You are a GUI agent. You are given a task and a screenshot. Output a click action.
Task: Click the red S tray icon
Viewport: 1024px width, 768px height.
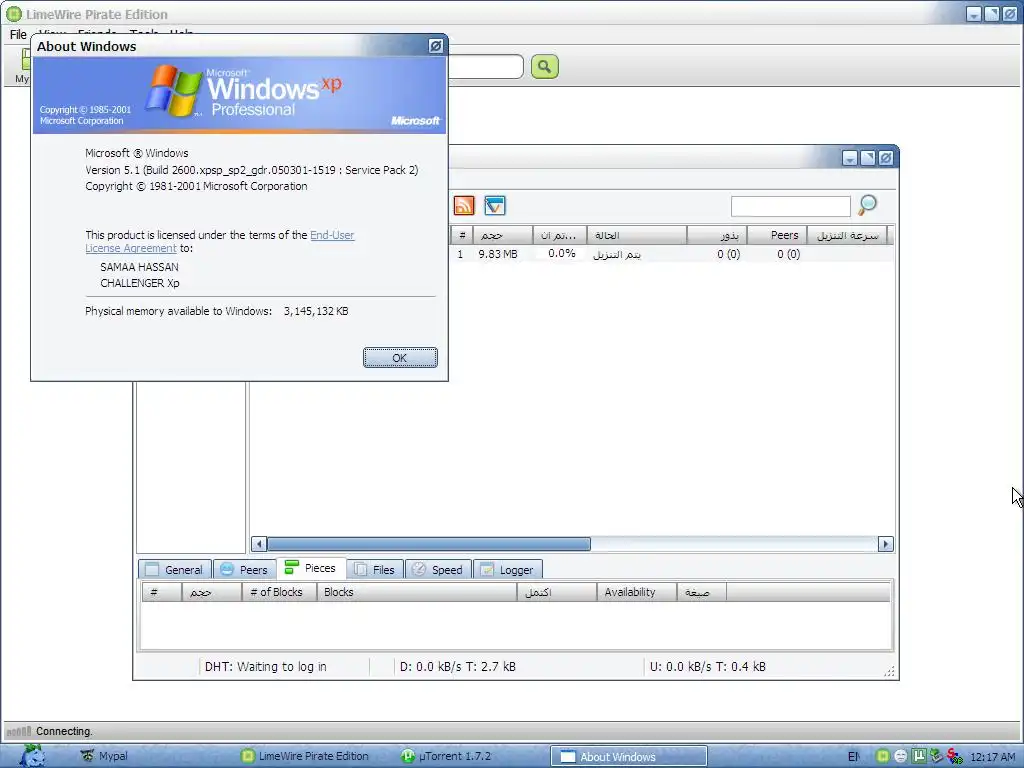[954, 756]
